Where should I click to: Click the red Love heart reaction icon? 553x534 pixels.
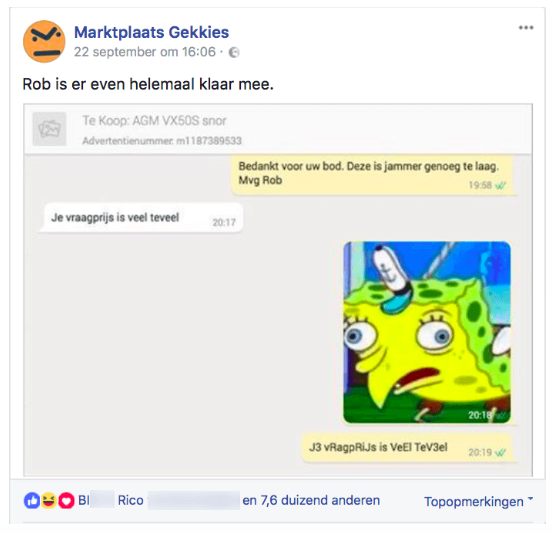coord(66,500)
